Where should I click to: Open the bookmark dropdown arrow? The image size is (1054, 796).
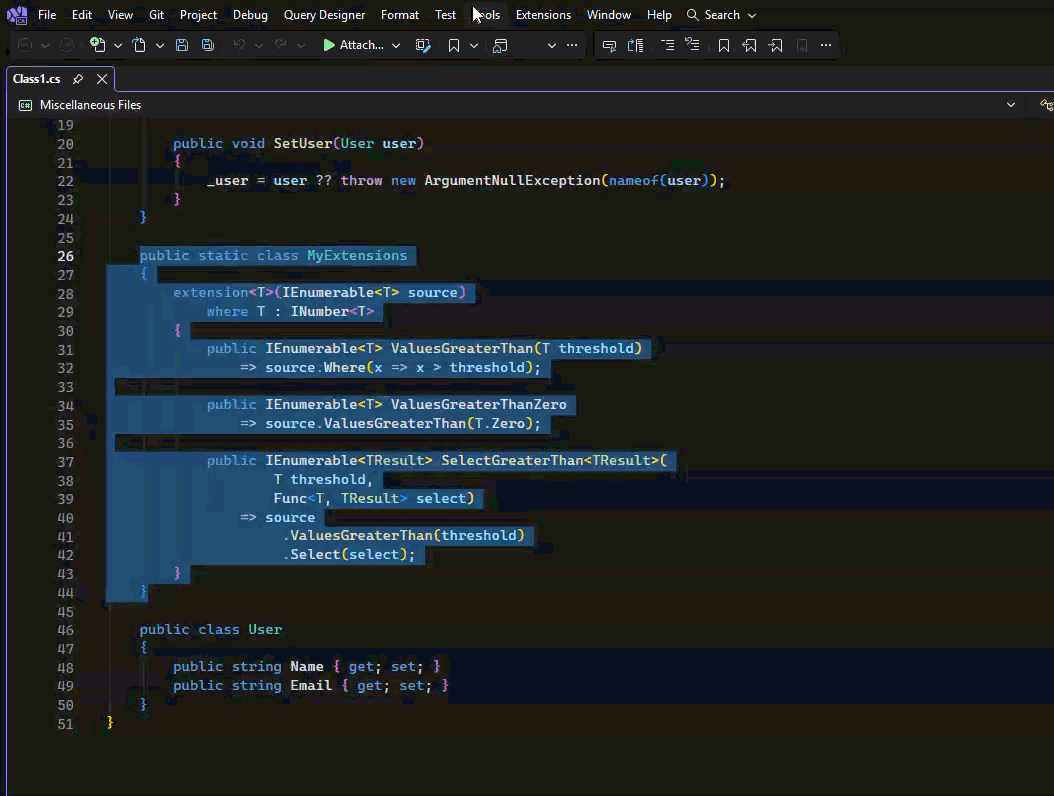(474, 46)
